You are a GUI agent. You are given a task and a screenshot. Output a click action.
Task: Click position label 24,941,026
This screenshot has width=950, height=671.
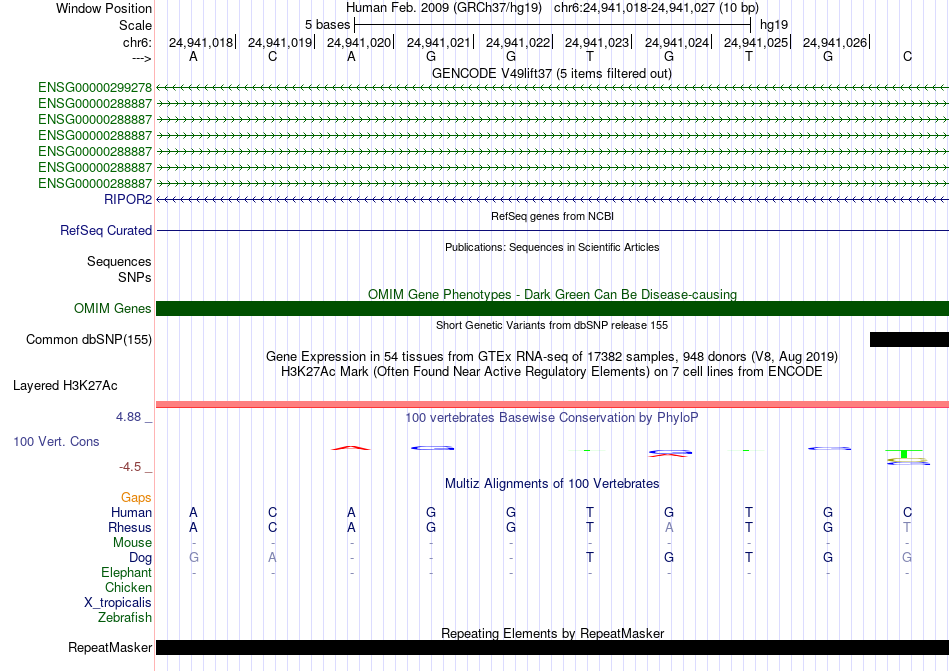coord(835,42)
